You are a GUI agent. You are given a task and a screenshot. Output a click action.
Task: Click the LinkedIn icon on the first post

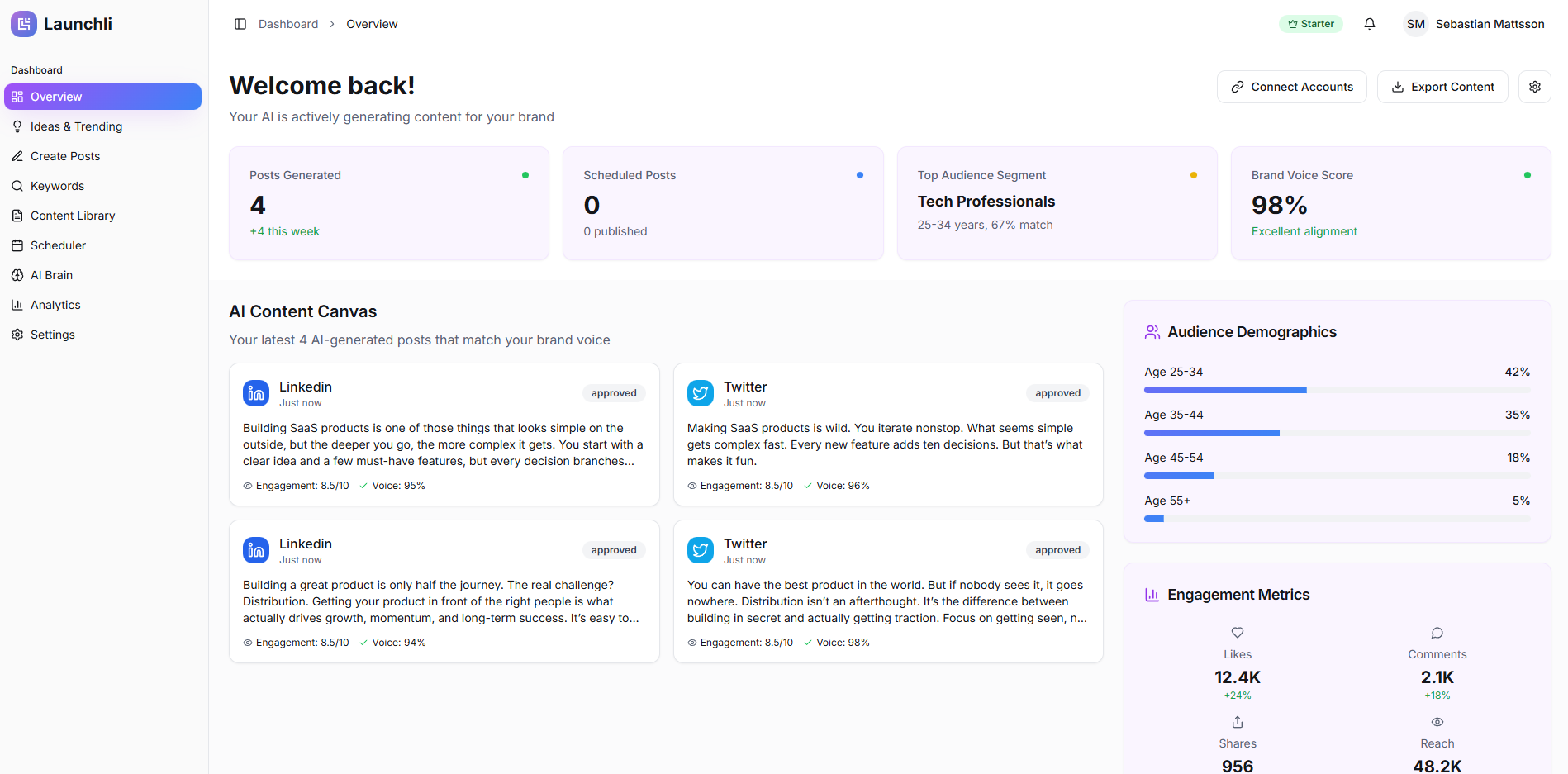click(255, 392)
